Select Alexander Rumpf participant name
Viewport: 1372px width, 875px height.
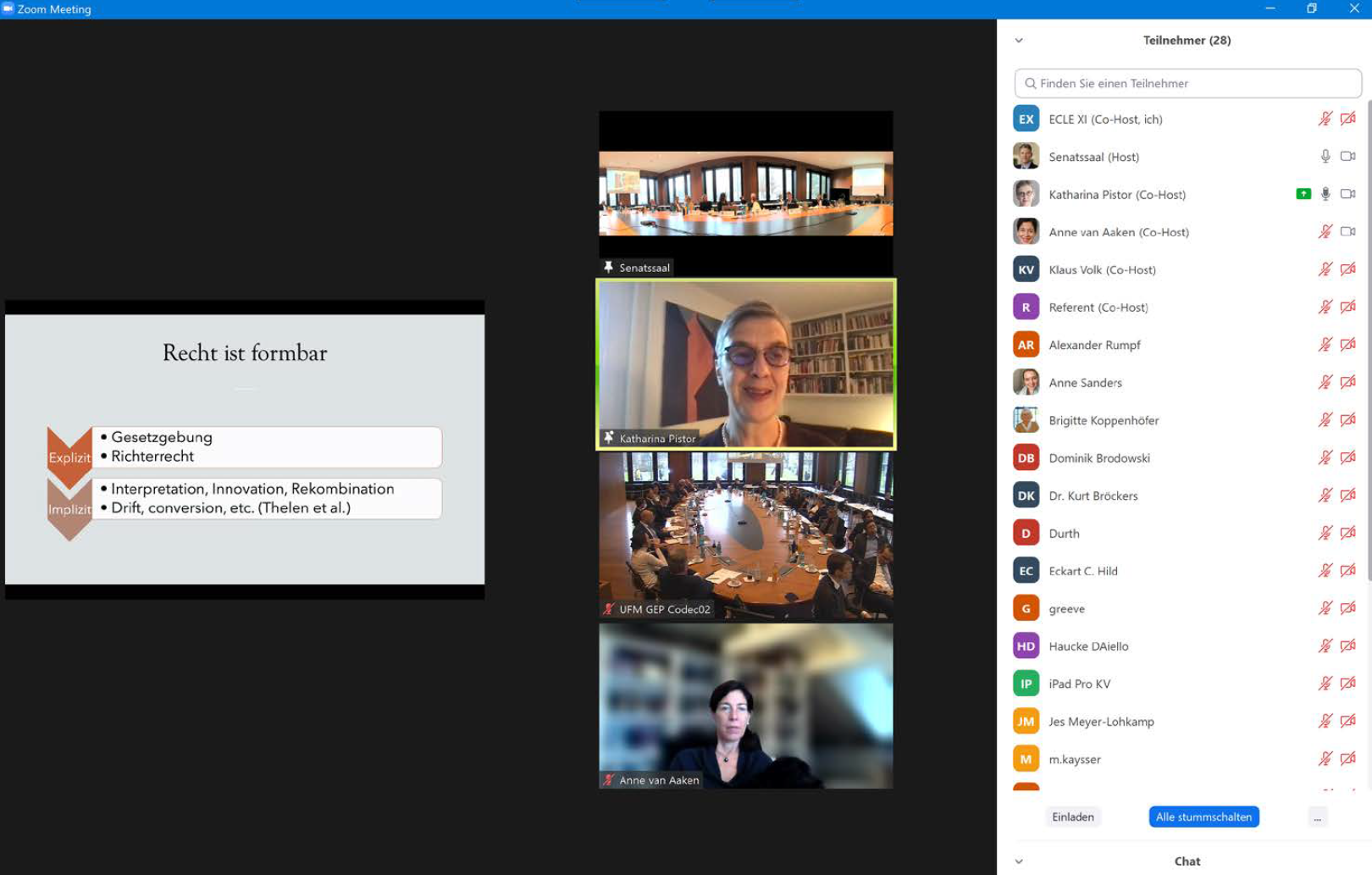coord(1094,345)
